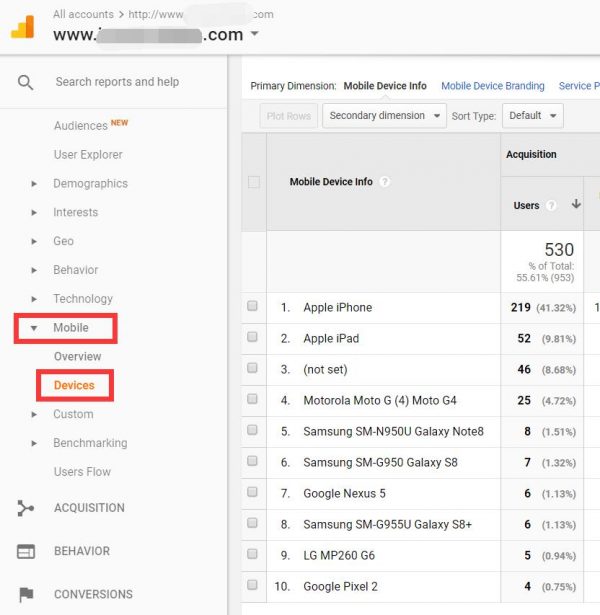600x615 pixels.
Task: Open the Secondary dimension dropdown
Action: pos(385,116)
